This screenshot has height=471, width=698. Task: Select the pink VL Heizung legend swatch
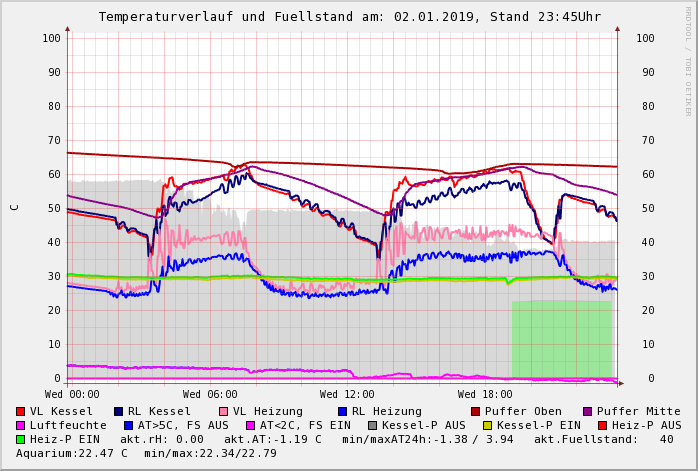tap(224, 411)
